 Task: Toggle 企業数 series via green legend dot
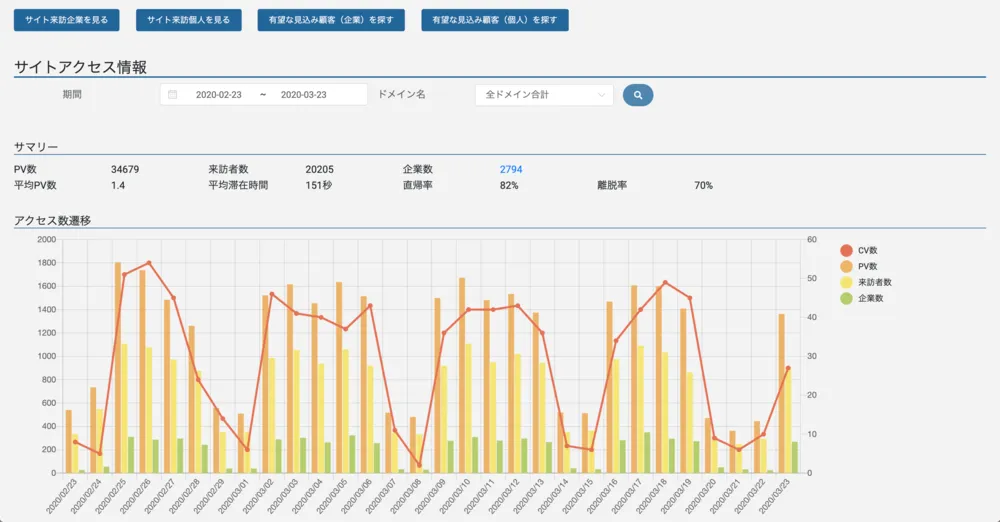coord(846,298)
